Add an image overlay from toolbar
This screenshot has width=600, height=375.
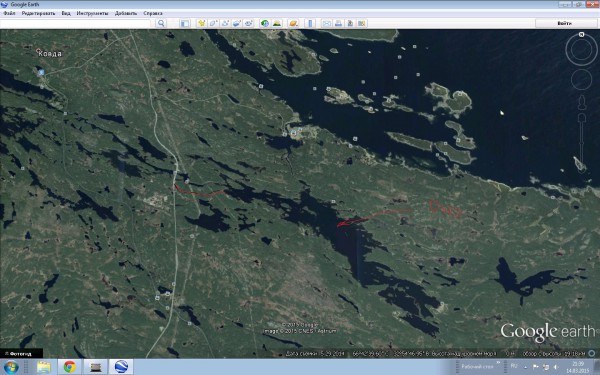point(237,23)
